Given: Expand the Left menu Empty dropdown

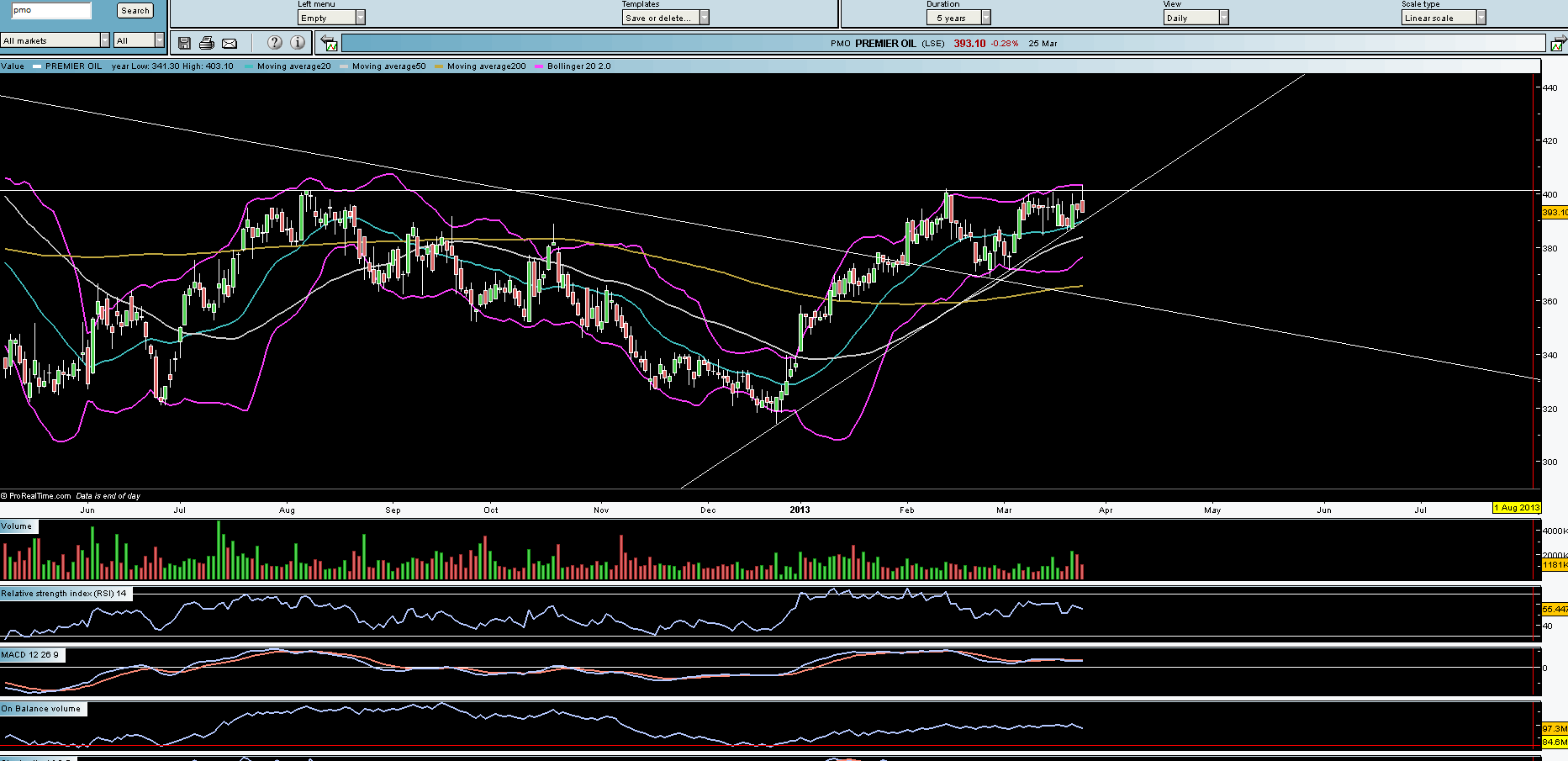Looking at the screenshot, I should tap(331, 18).
